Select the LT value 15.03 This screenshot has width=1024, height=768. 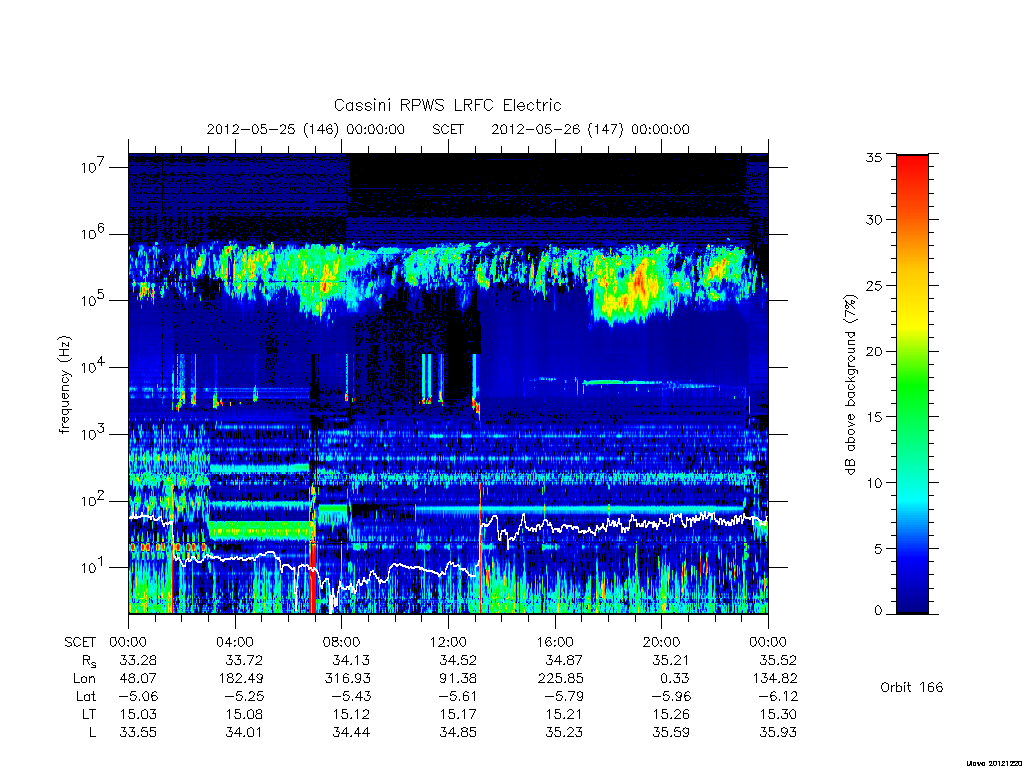tap(138, 714)
